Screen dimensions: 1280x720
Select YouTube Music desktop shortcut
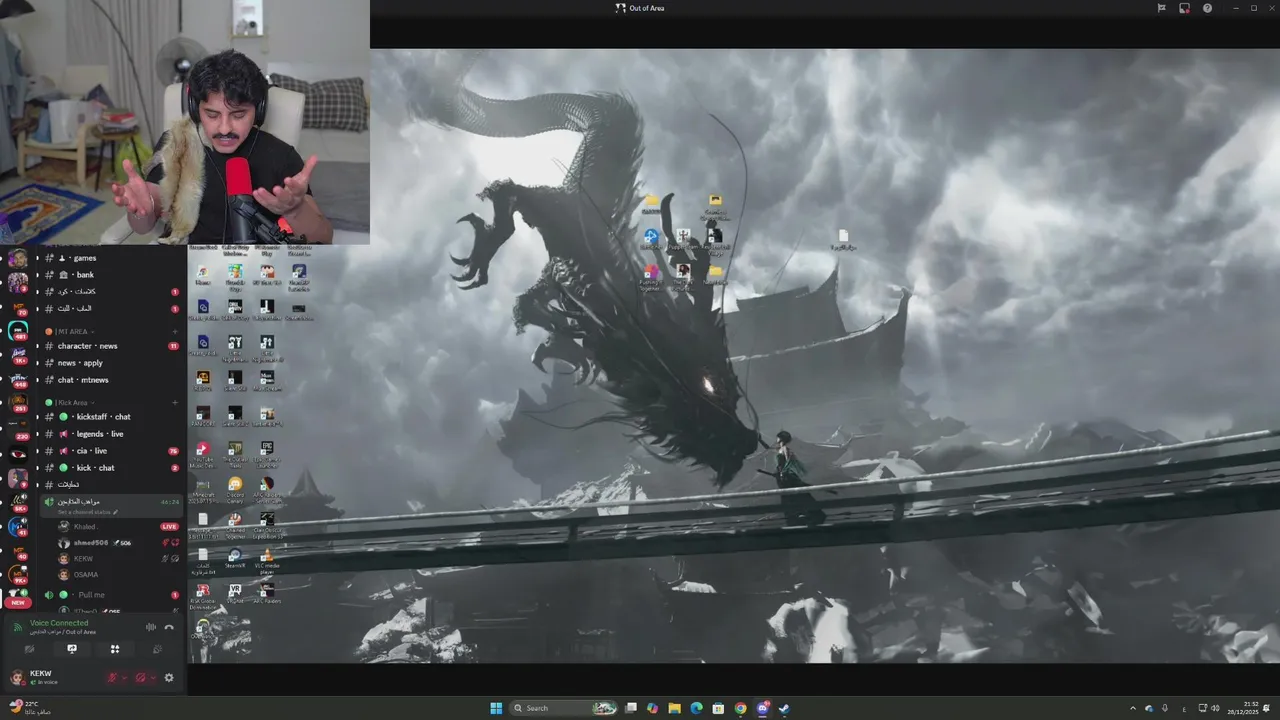click(203, 453)
